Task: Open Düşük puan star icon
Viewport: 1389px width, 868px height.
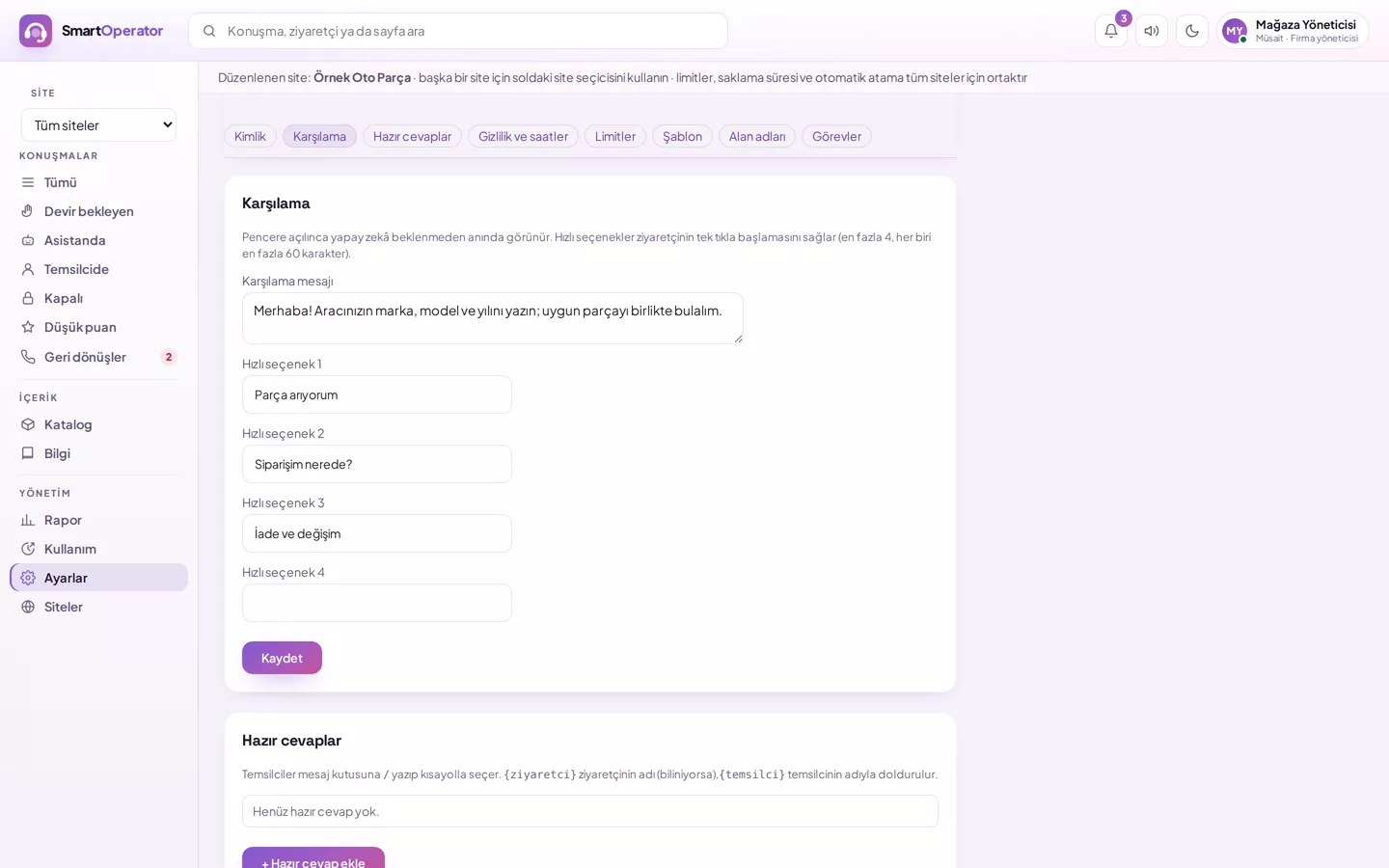Action: click(x=28, y=327)
